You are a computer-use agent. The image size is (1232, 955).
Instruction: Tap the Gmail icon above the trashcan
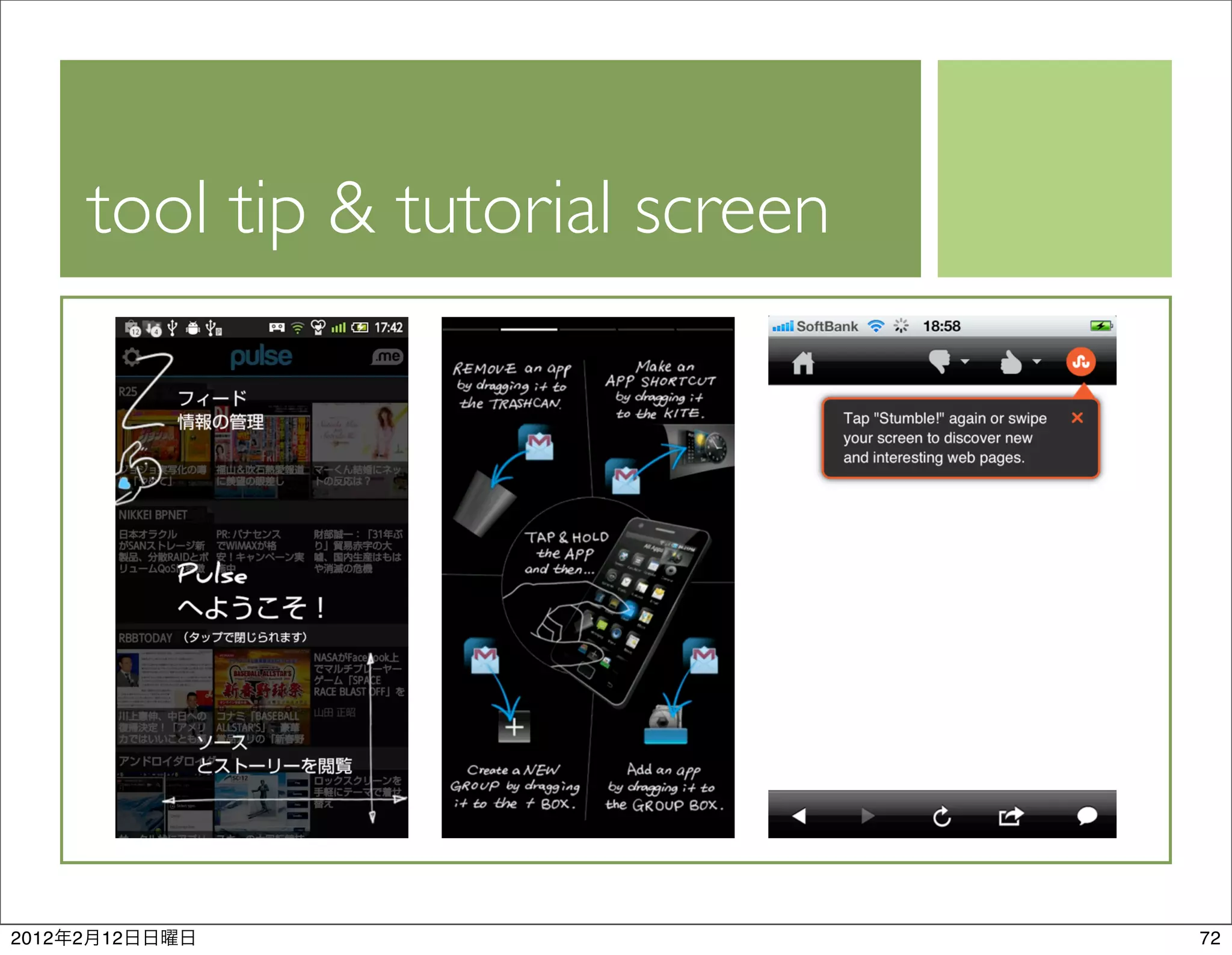pyautogui.click(x=537, y=443)
